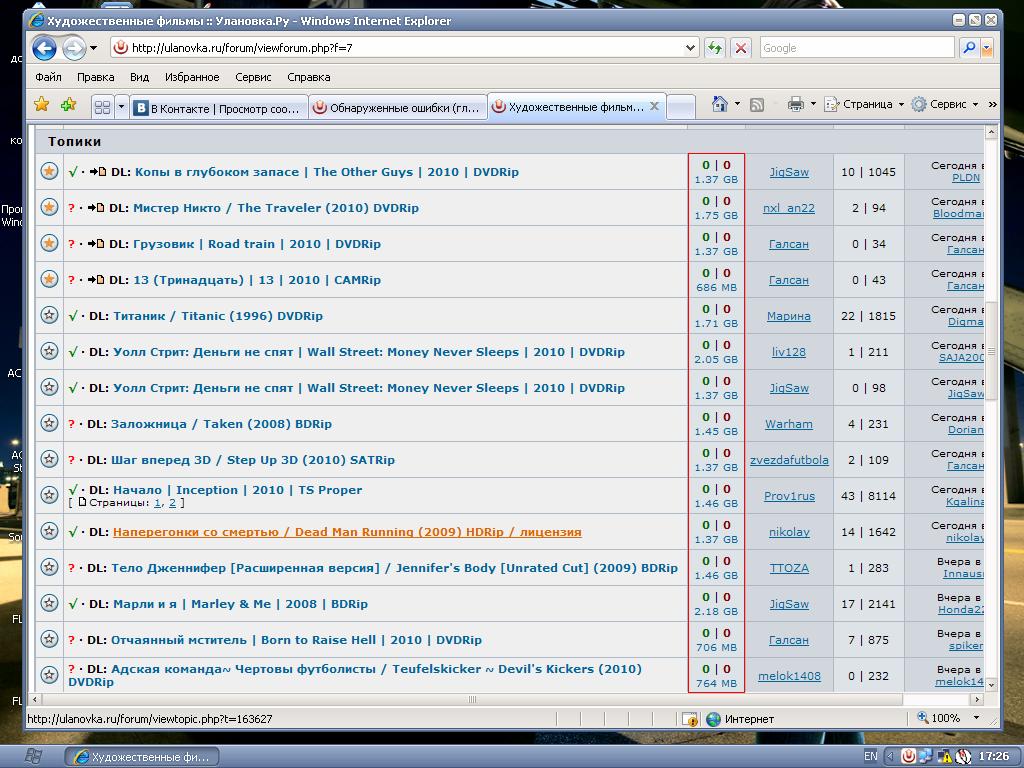
Task: Open zoom level 100% dropdown
Action: point(976,718)
